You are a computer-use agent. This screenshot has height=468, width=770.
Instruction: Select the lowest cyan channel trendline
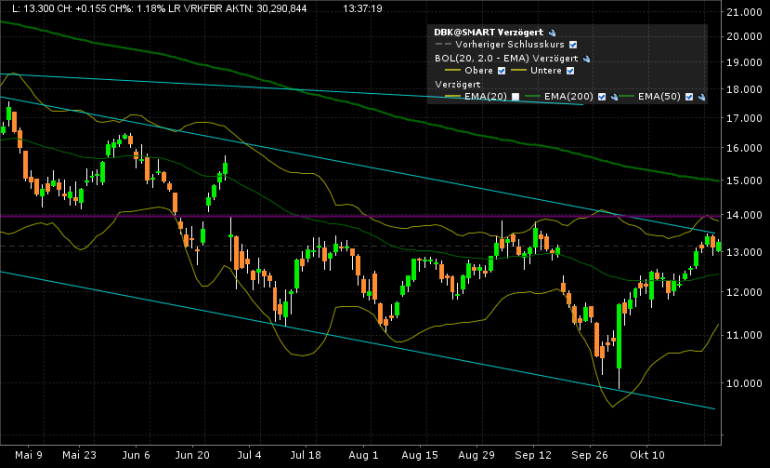pyautogui.click(x=357, y=340)
